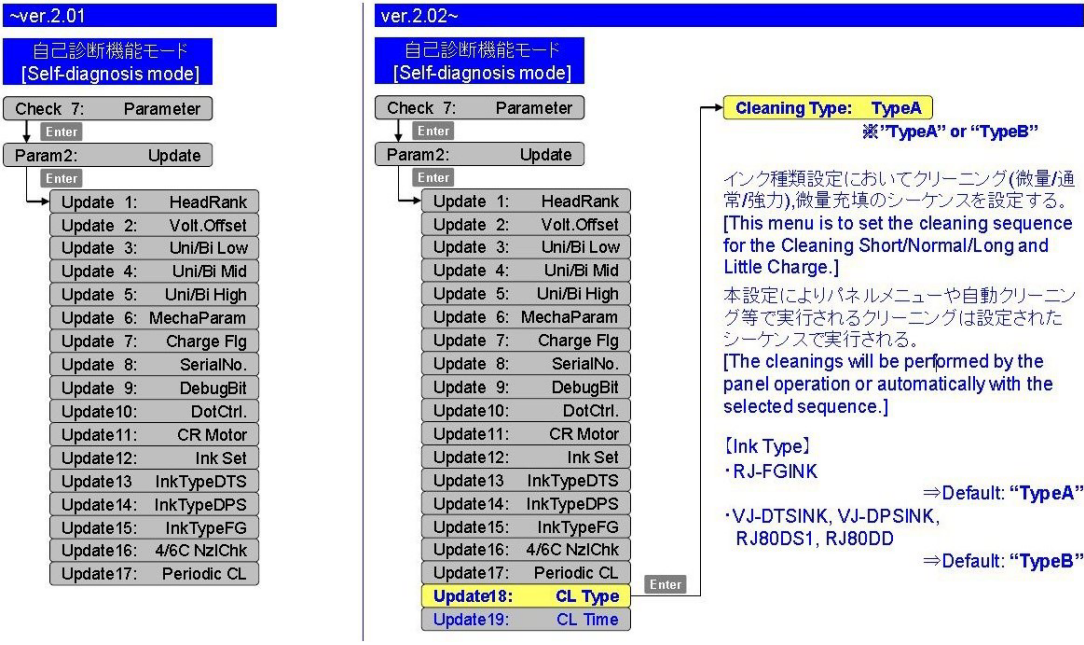This screenshot has height=645, width=1084.
Task: Click the Enter button beside Update18 CL Type
Action: tap(665, 582)
